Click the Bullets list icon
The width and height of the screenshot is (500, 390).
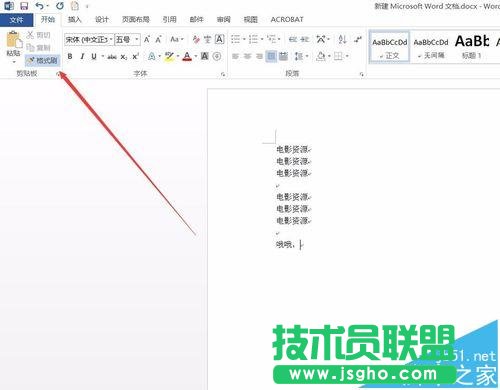click(236, 40)
